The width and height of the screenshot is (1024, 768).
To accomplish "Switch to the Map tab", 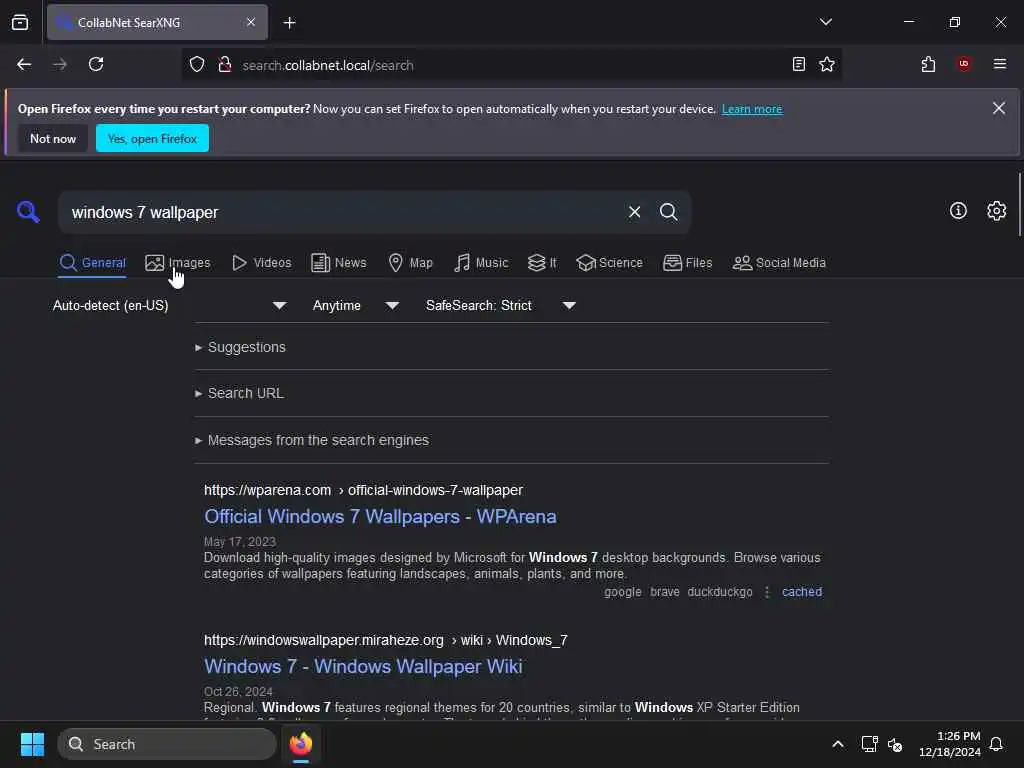I will click(x=411, y=263).
